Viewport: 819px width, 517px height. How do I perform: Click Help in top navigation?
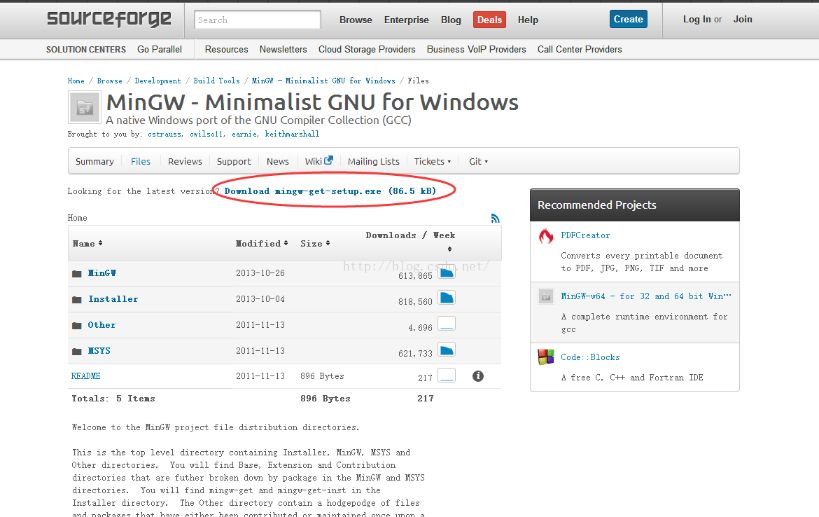click(528, 20)
